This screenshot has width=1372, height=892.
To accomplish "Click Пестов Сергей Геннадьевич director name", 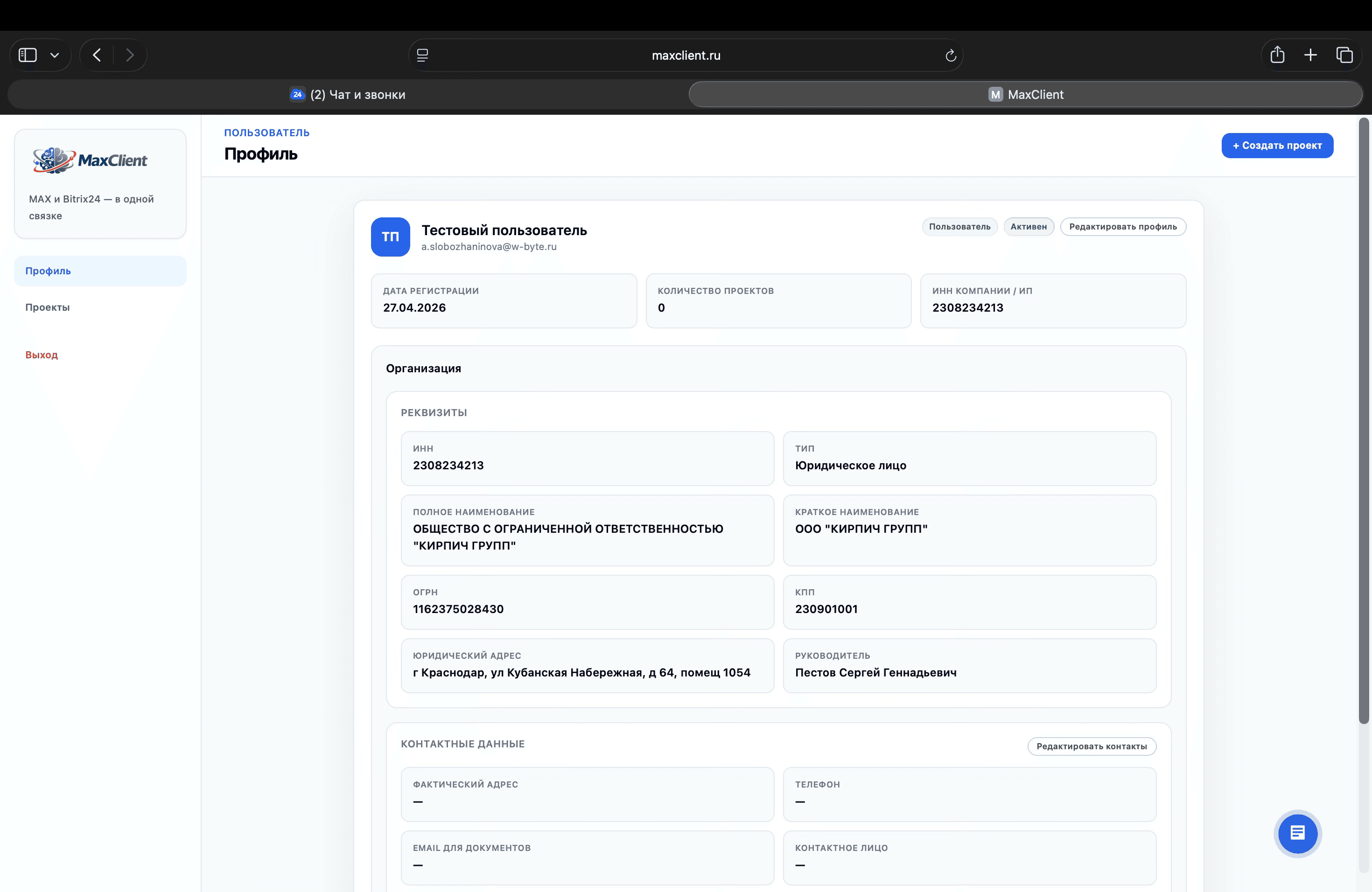I will (875, 672).
